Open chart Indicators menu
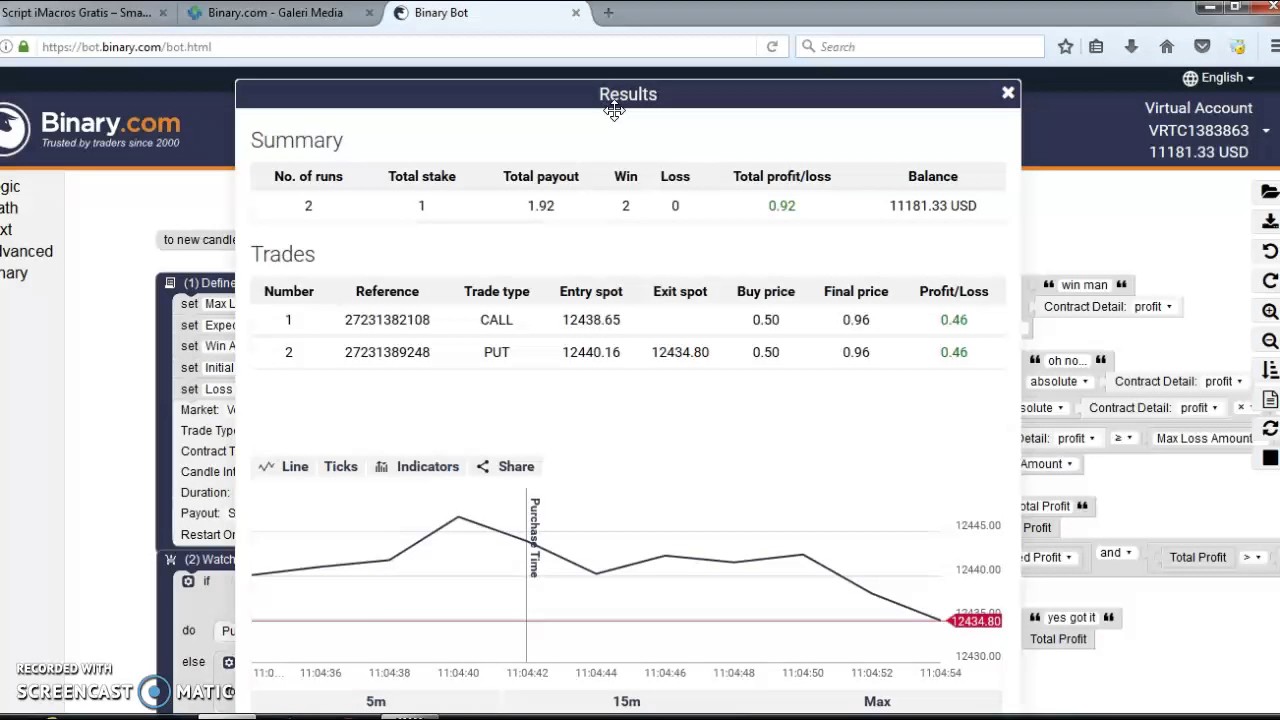The image size is (1280, 720). [x=417, y=466]
